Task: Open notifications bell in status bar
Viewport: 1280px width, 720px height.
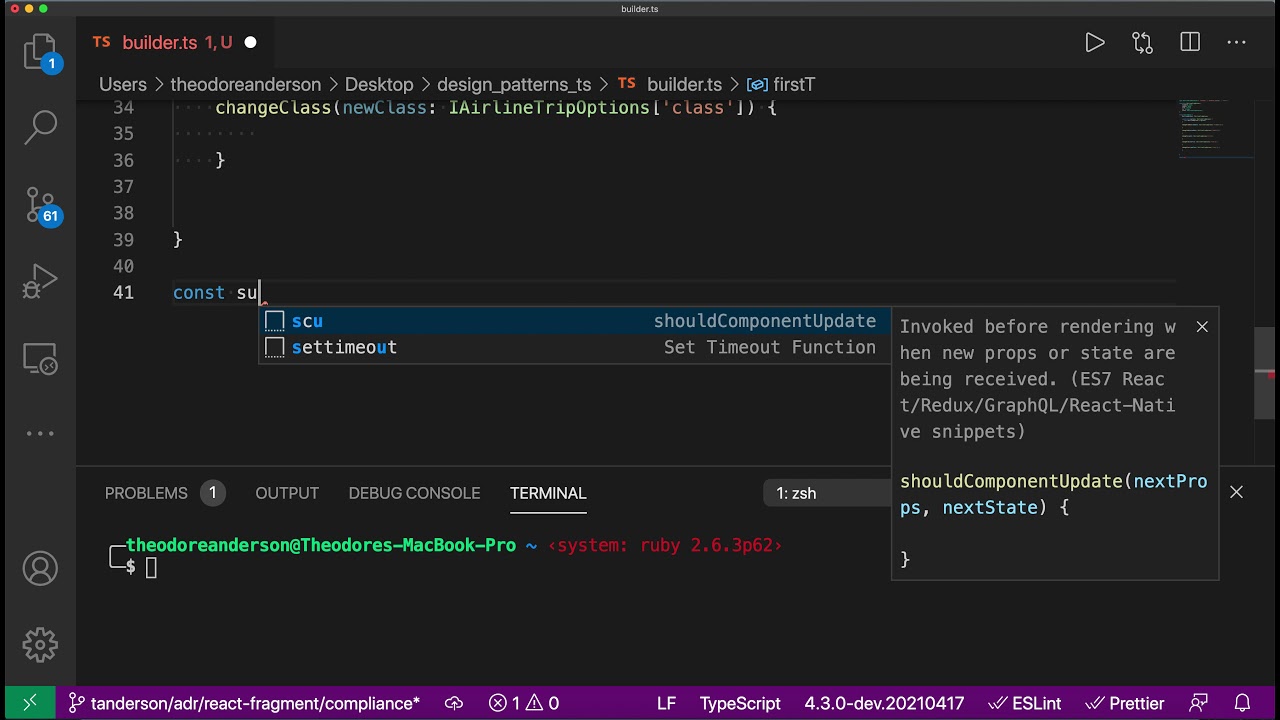Action: (1242, 703)
